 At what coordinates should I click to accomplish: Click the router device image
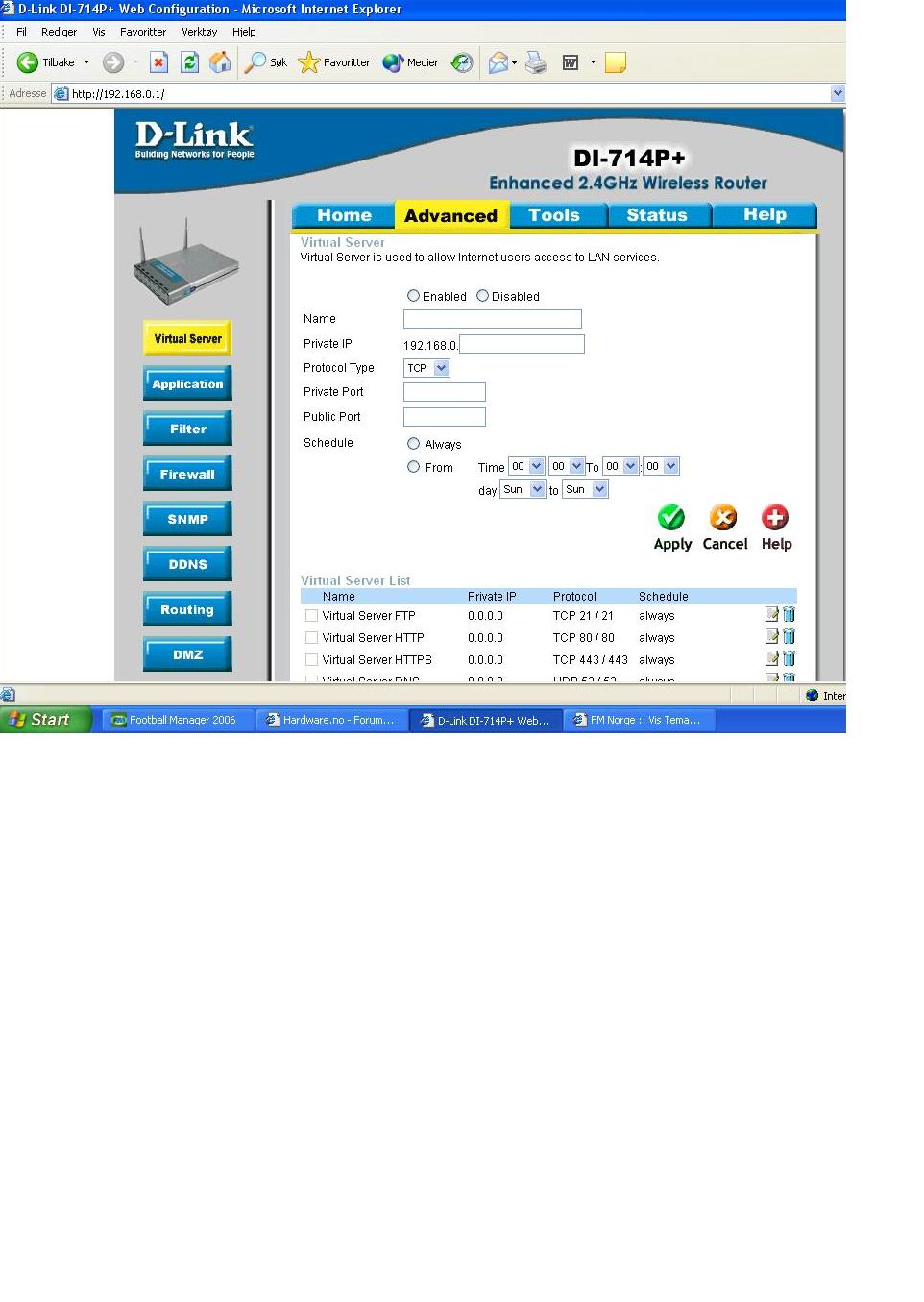(185, 261)
